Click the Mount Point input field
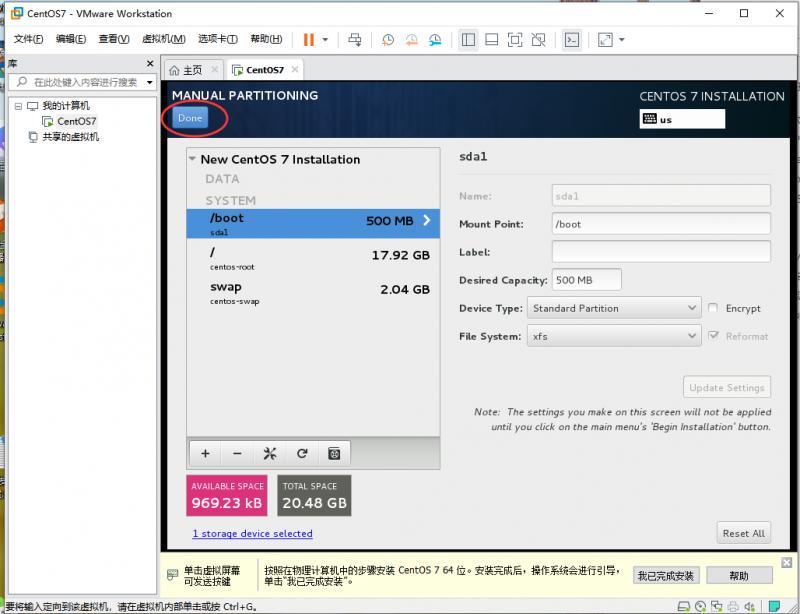 [x=661, y=224]
